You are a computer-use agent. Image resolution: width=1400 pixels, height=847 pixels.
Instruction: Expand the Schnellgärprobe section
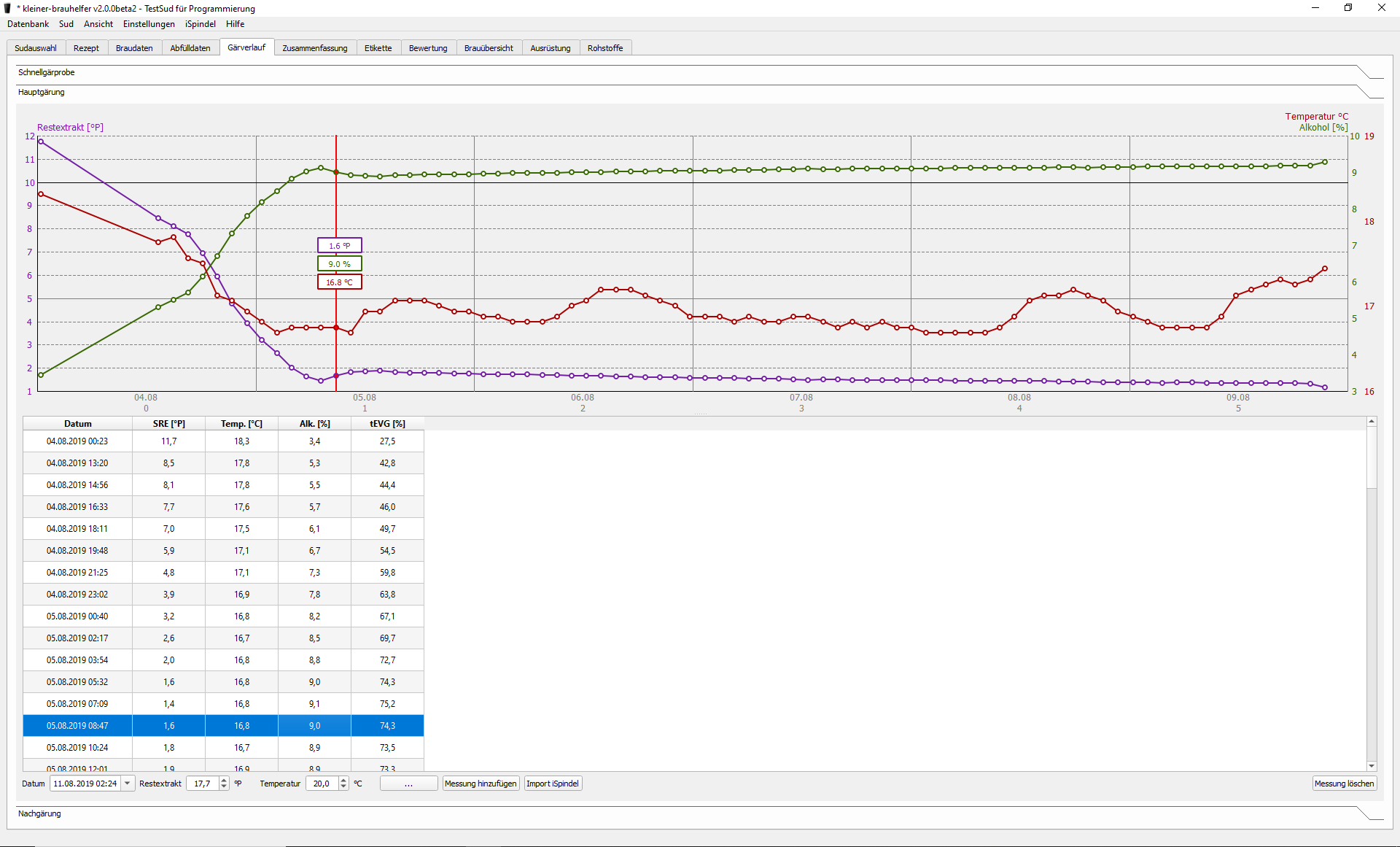pos(46,72)
